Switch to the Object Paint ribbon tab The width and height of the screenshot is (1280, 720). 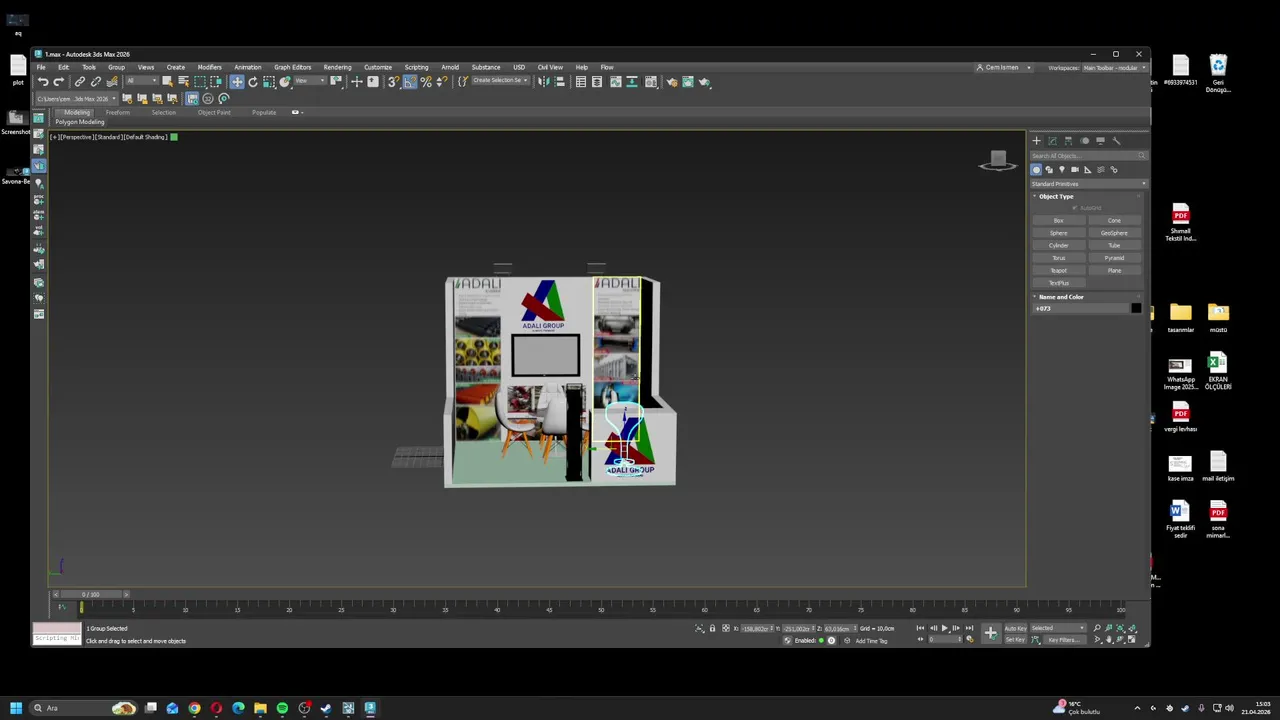point(214,112)
